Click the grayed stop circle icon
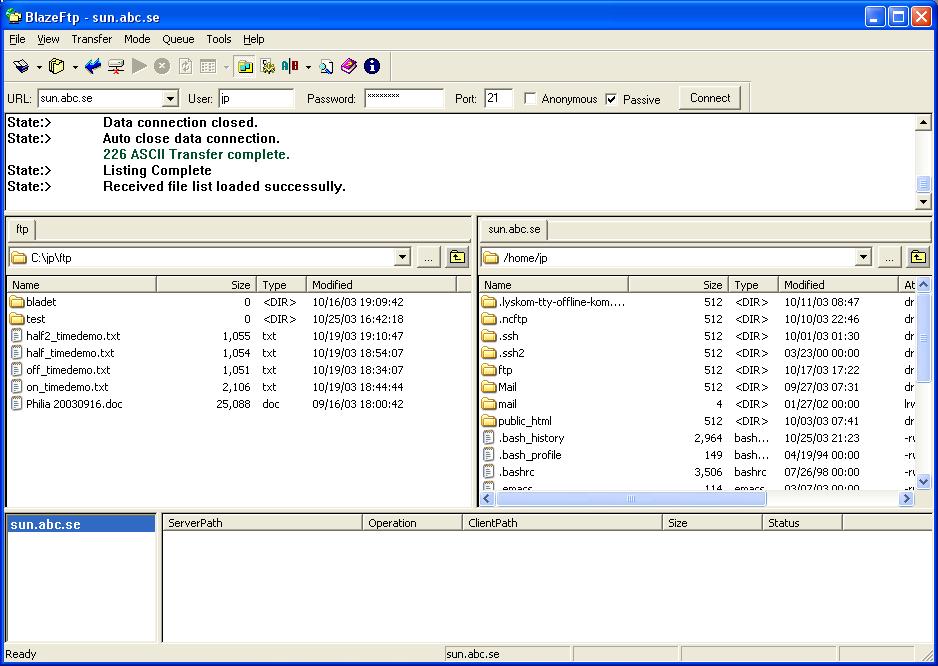 (162, 66)
